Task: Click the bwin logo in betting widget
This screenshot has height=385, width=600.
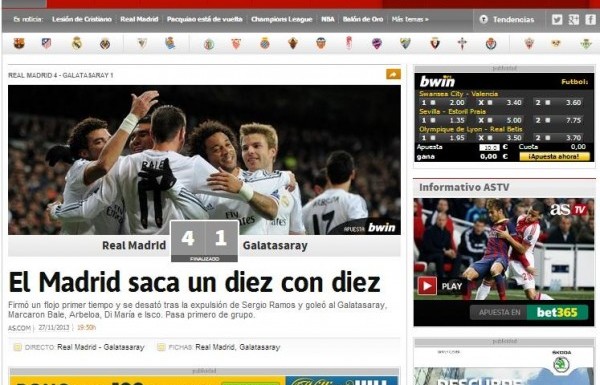Action: [x=437, y=81]
